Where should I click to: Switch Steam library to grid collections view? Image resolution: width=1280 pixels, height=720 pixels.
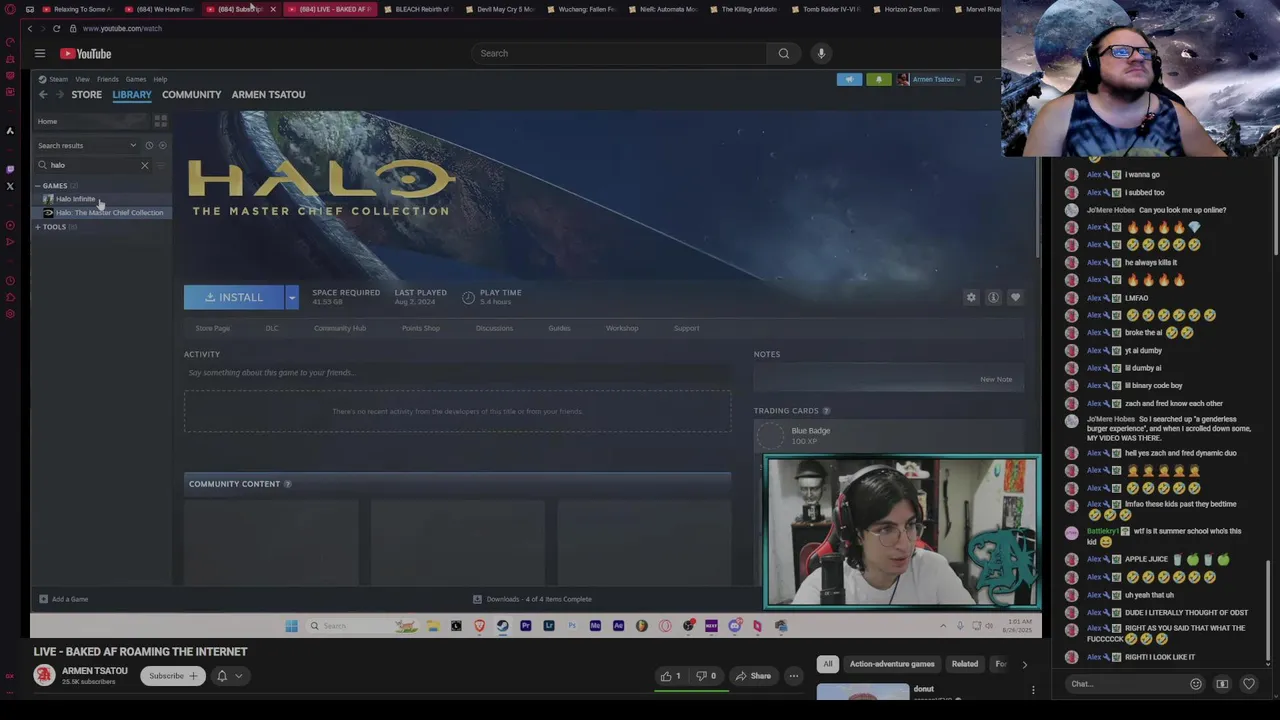[160, 121]
